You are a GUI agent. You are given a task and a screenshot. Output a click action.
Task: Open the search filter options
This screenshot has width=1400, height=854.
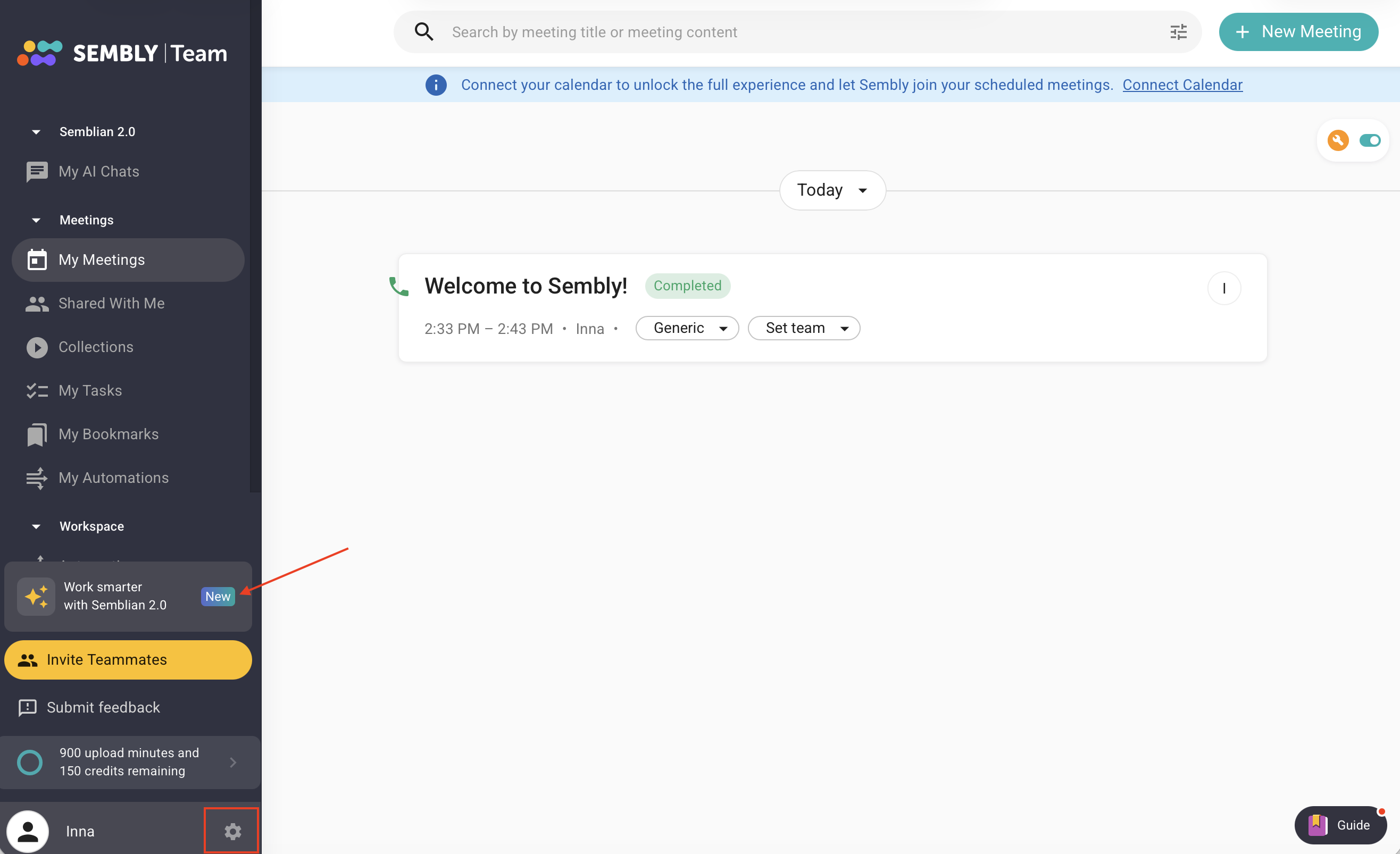point(1178,32)
